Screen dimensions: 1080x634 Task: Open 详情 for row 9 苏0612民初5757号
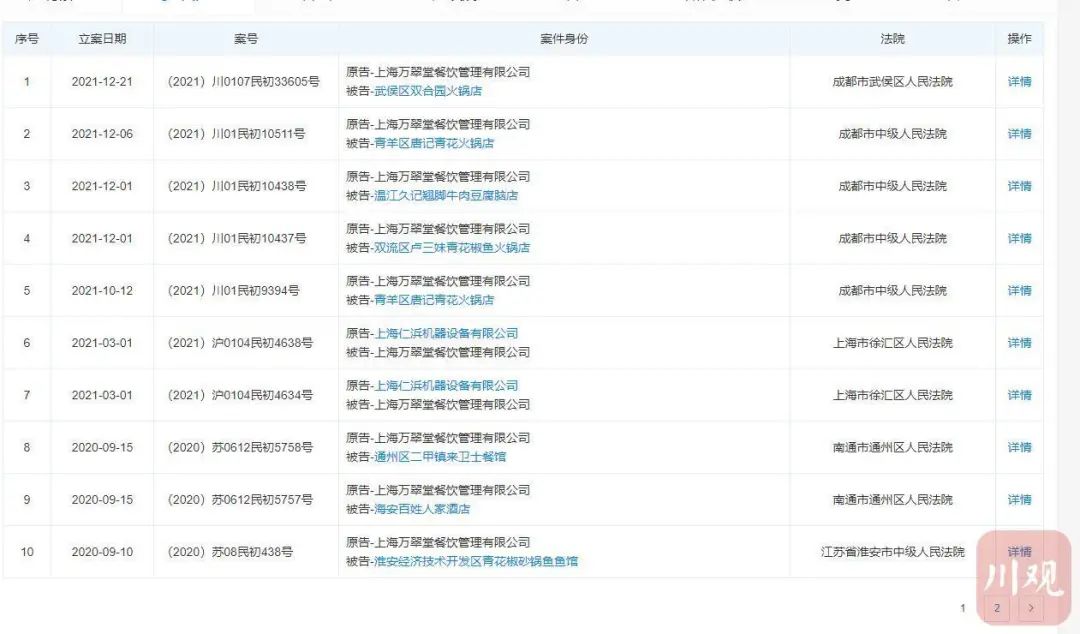(1019, 500)
